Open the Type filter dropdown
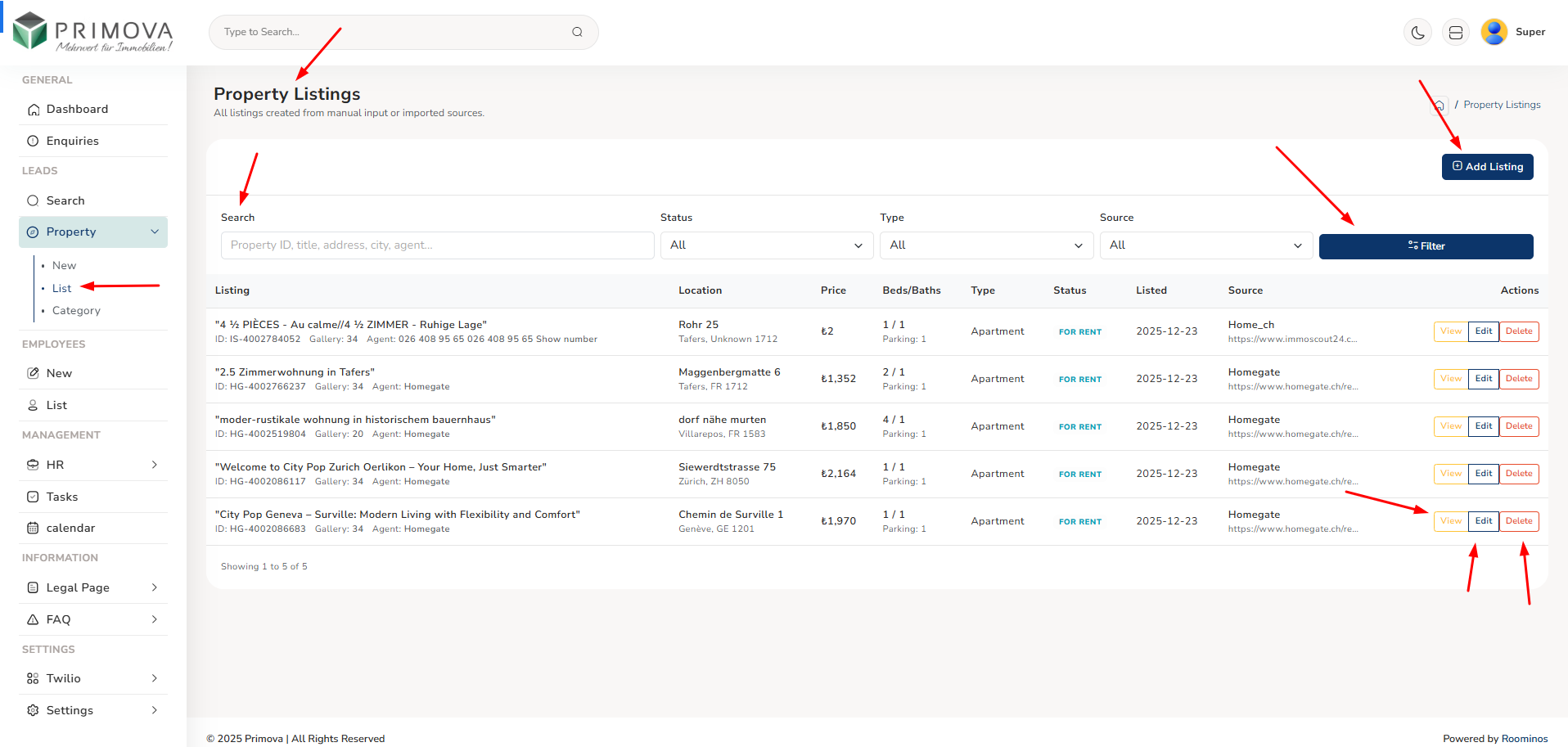 tap(985, 245)
